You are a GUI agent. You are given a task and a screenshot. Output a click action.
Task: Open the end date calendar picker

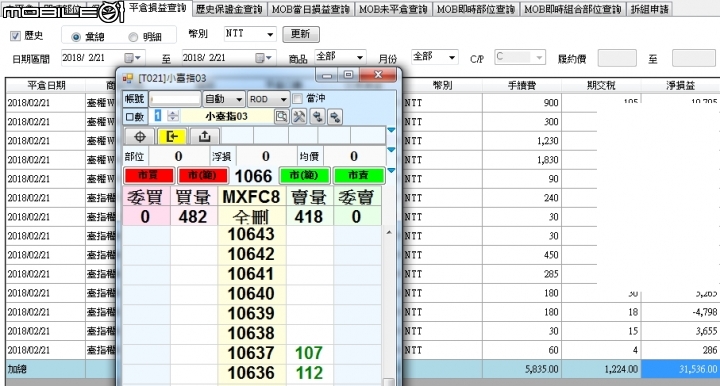click(x=264, y=58)
